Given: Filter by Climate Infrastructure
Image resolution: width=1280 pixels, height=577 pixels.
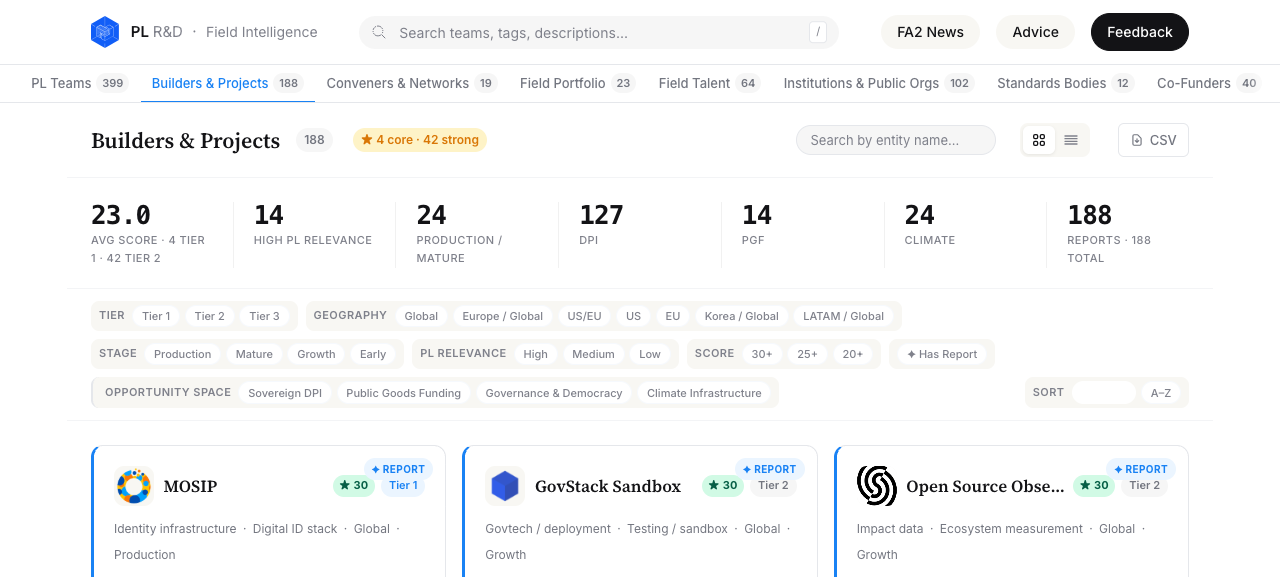Looking at the screenshot, I should point(704,393).
